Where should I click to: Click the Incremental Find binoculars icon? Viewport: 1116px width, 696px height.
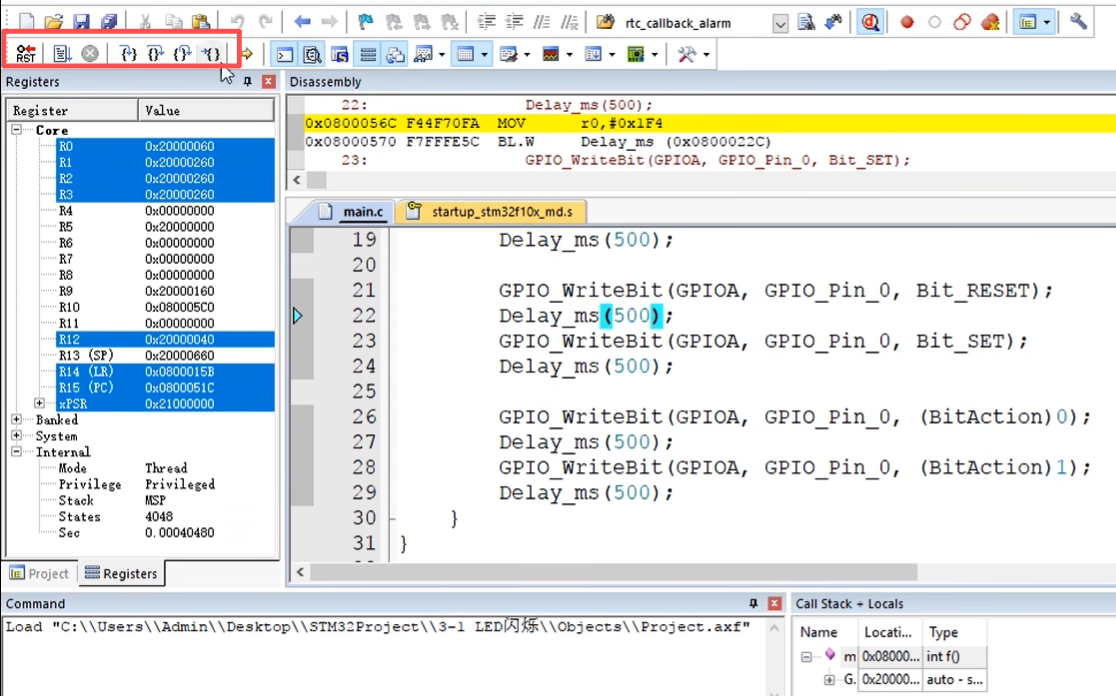(x=833, y=23)
